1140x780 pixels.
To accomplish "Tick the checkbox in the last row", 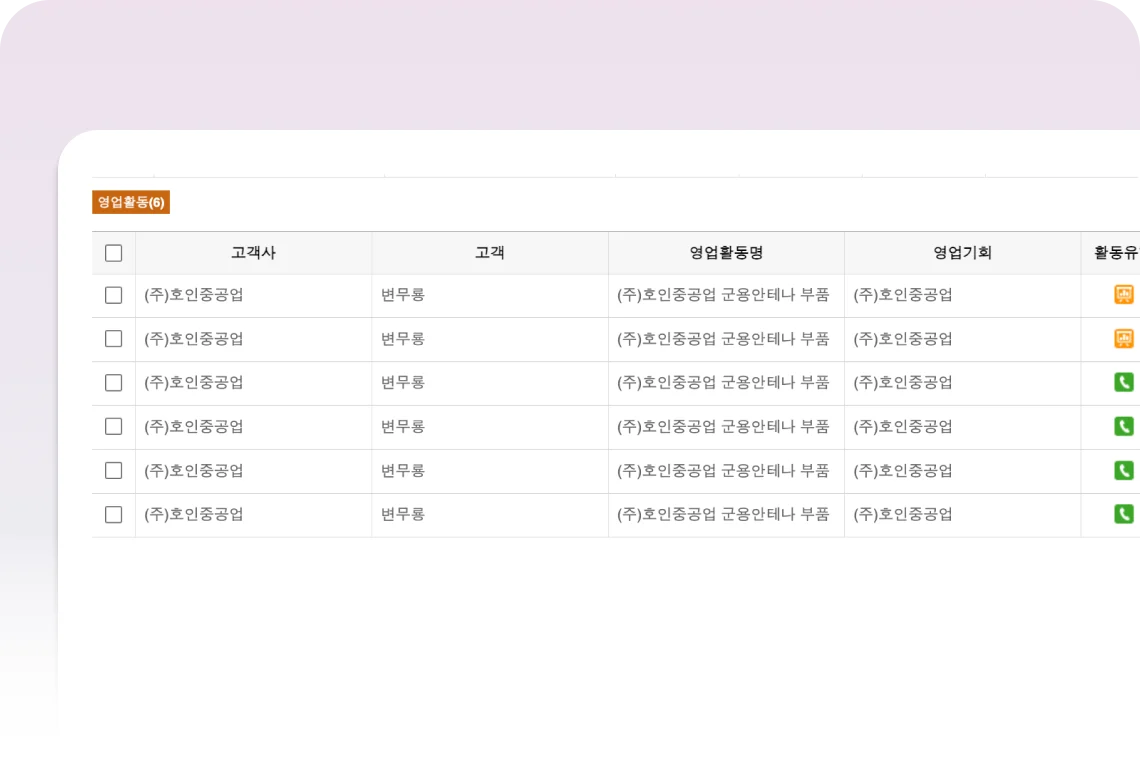I will [x=114, y=514].
